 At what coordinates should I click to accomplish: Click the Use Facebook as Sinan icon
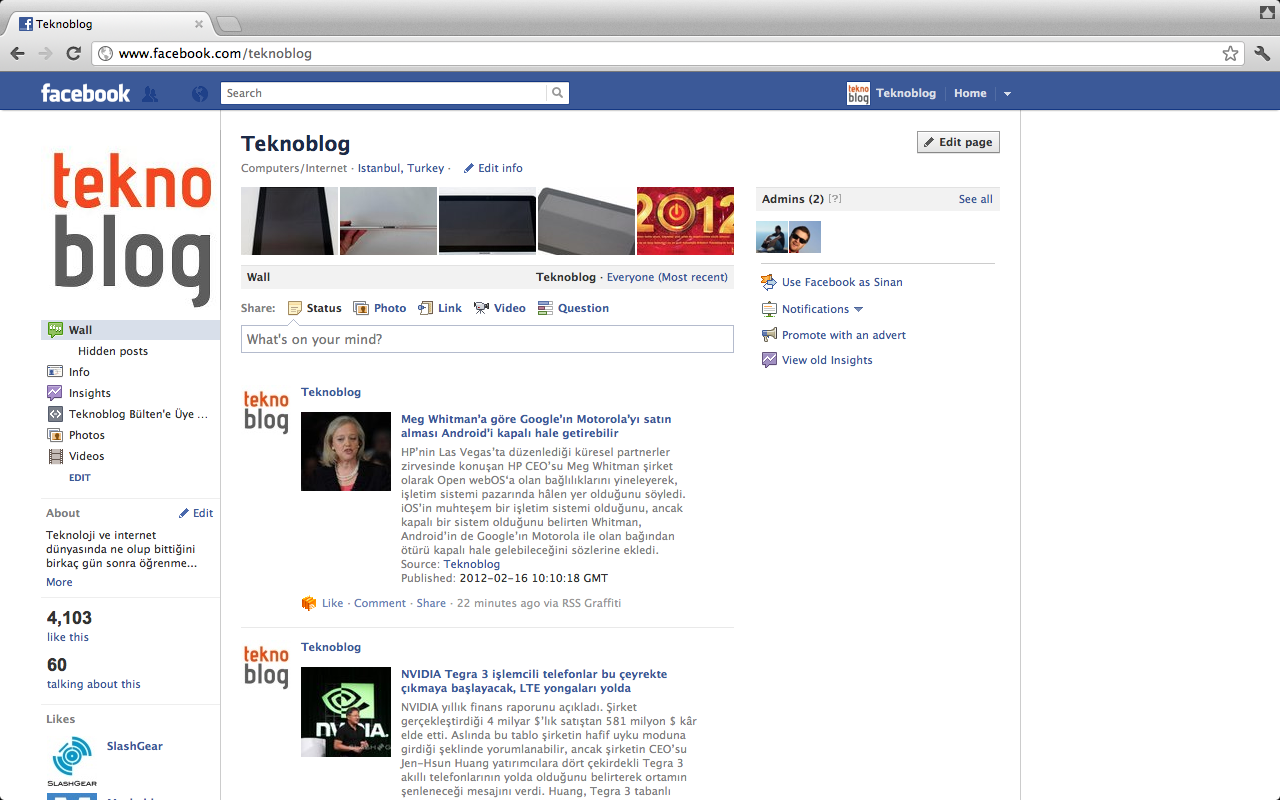[769, 282]
